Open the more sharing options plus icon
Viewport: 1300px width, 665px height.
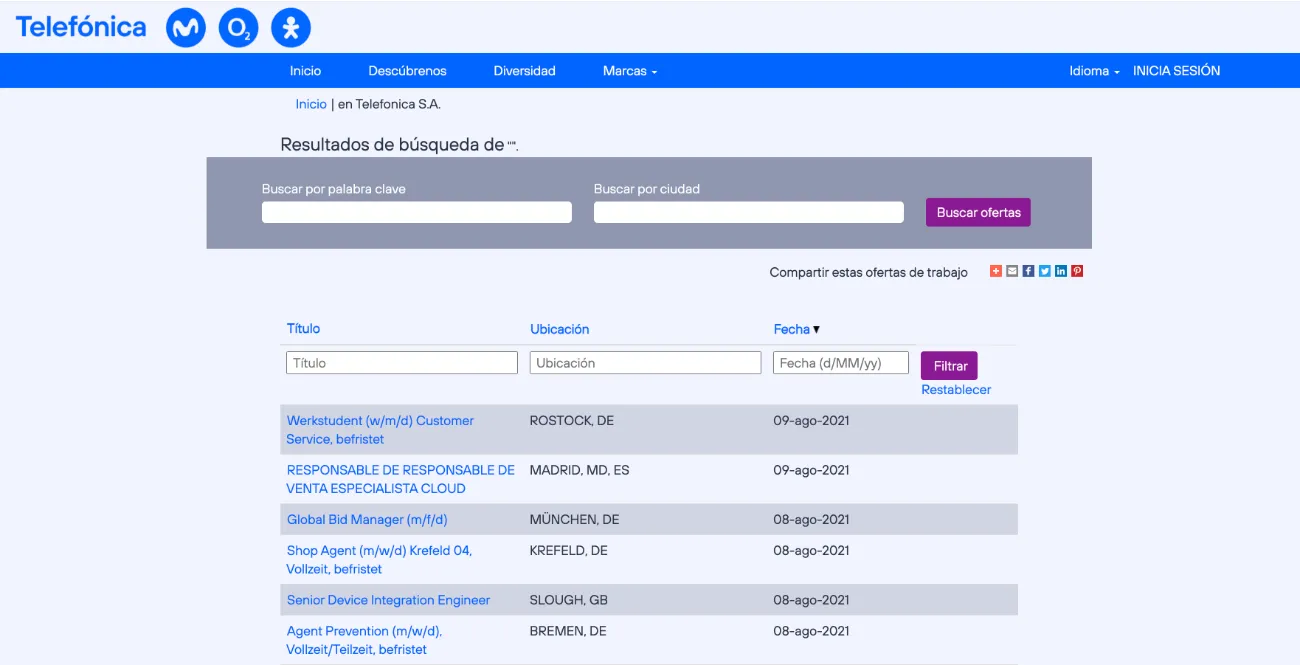pos(996,271)
